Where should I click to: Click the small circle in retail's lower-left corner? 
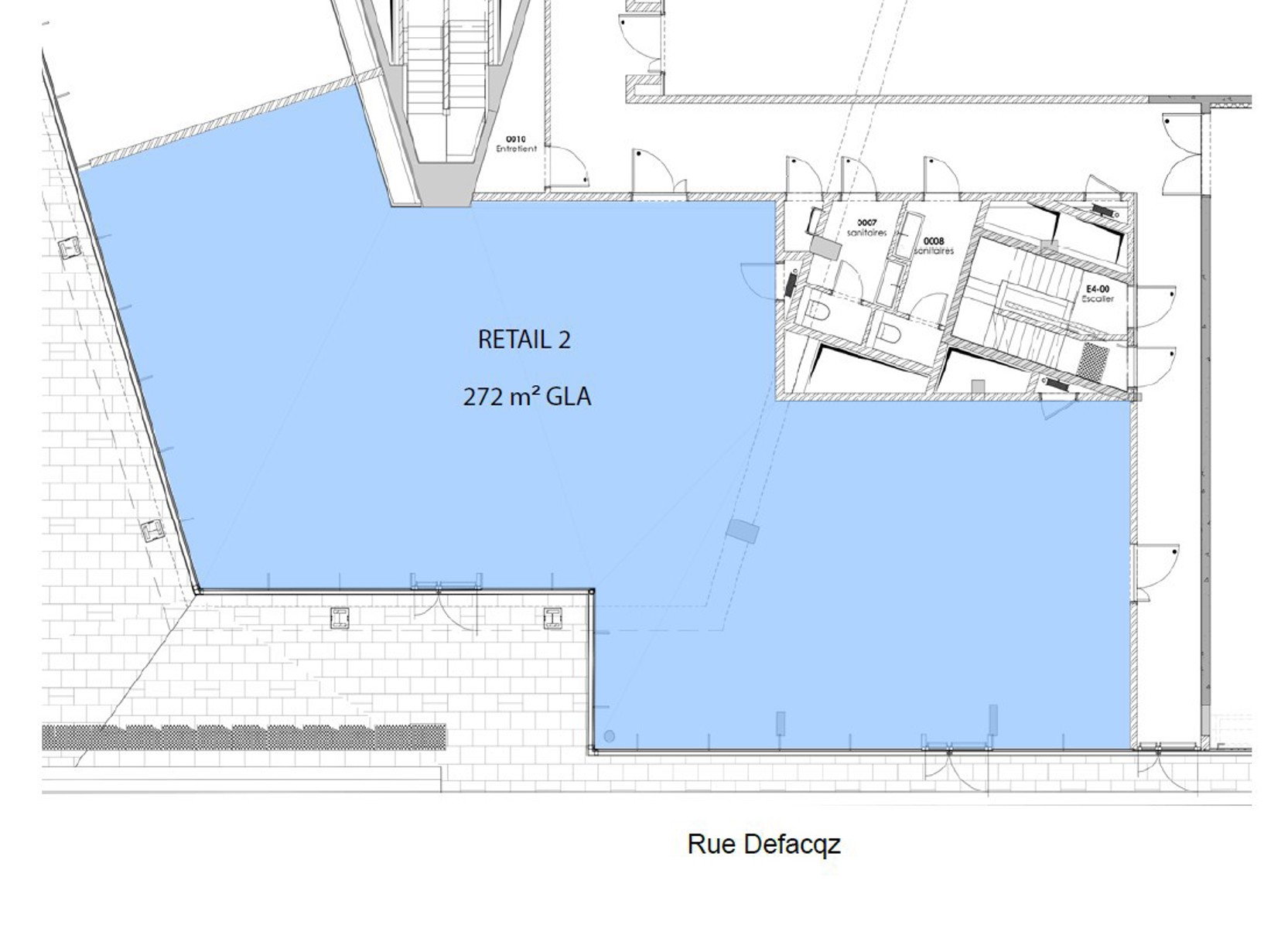pyautogui.click(x=610, y=736)
